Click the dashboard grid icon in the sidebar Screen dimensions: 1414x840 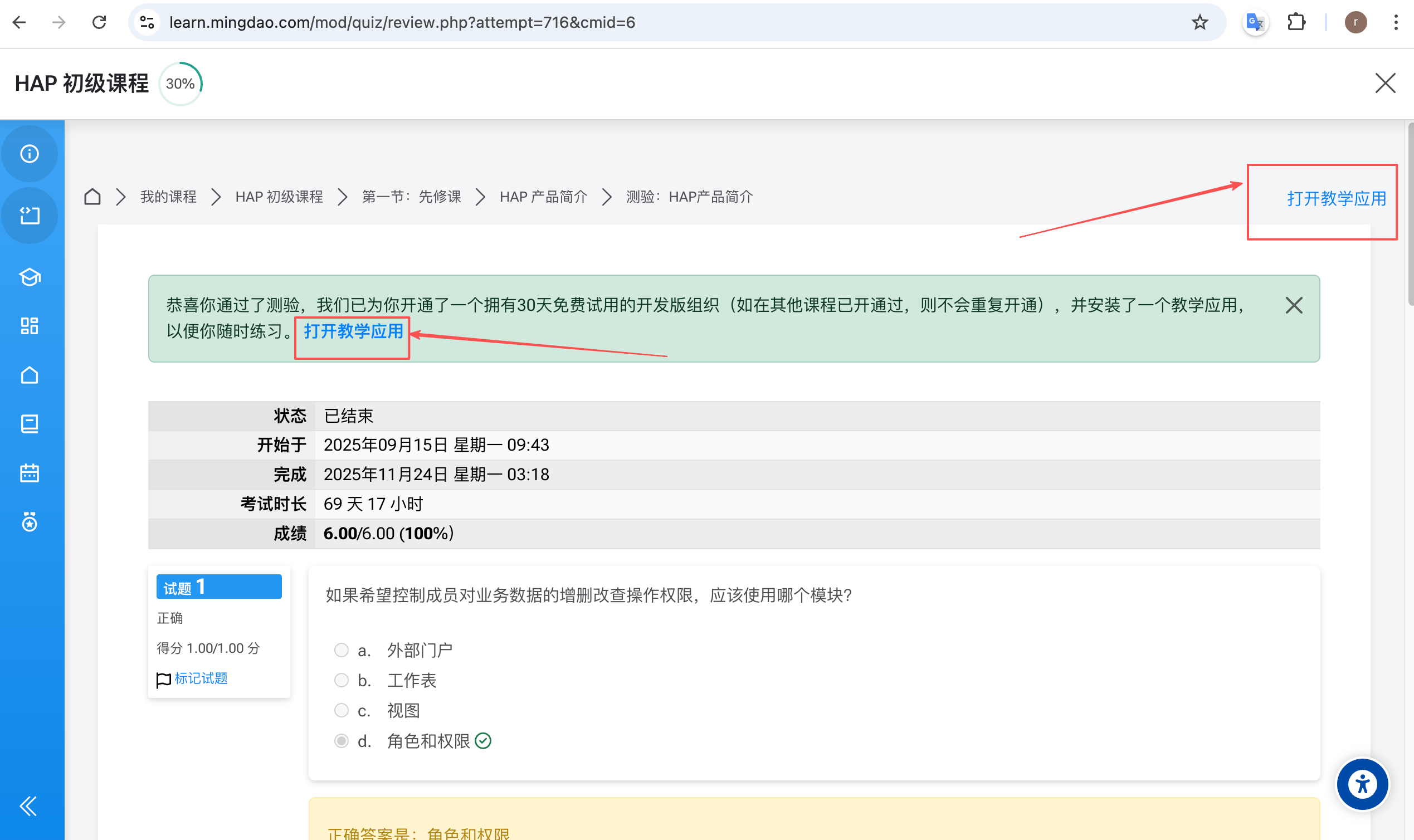30,326
